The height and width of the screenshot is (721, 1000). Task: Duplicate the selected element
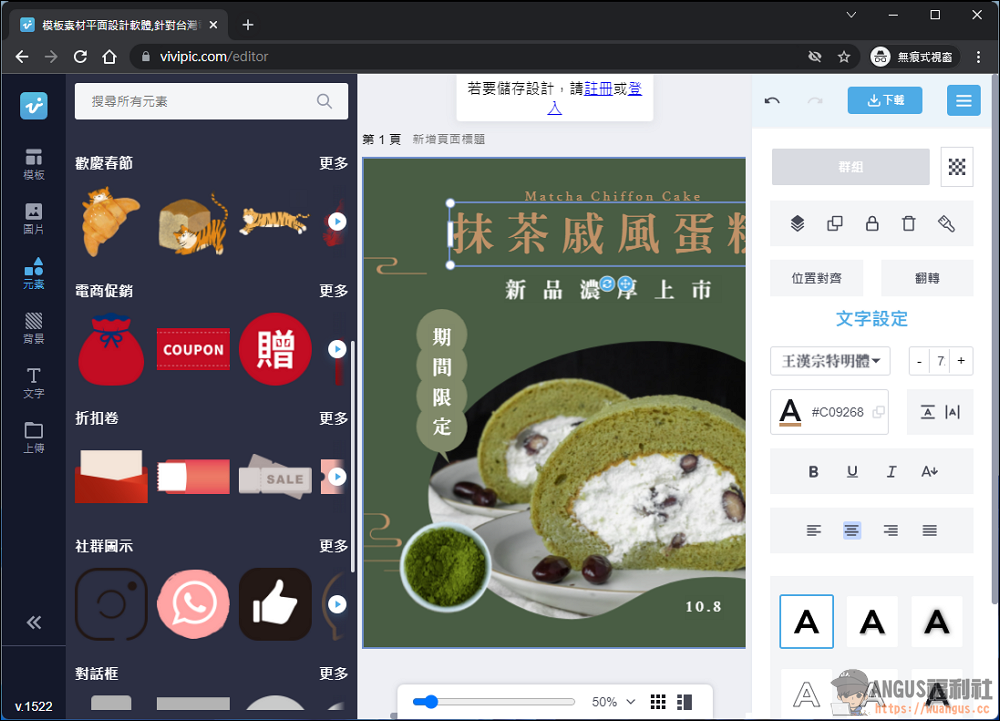coord(835,223)
